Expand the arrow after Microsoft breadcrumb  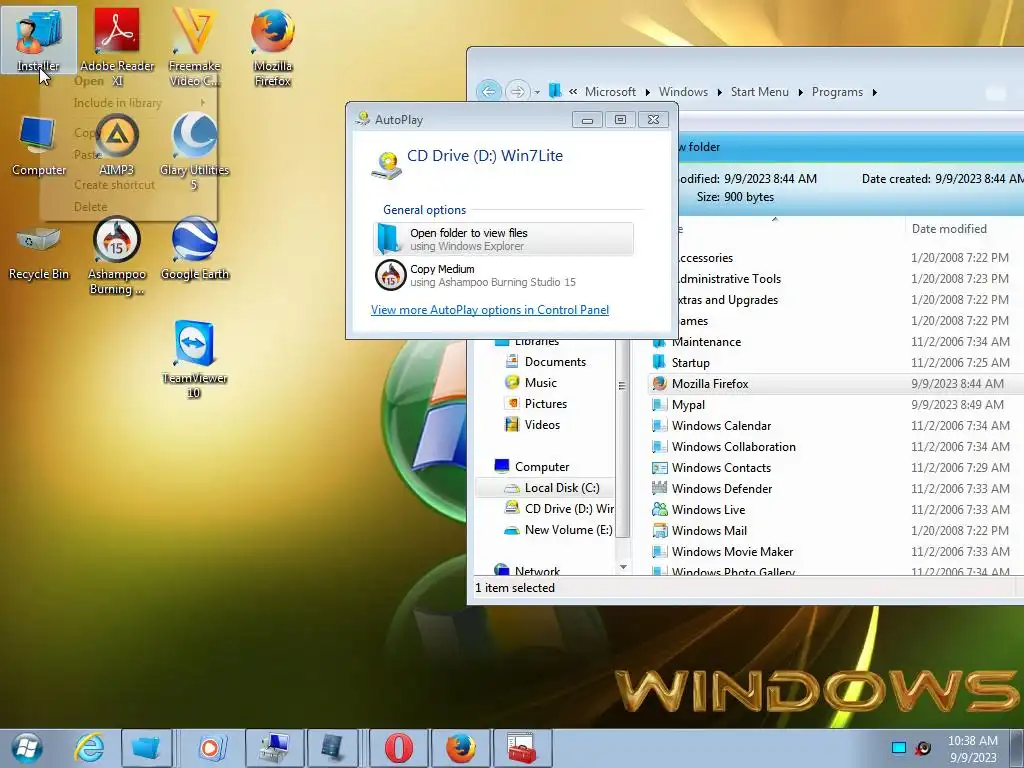[647, 92]
